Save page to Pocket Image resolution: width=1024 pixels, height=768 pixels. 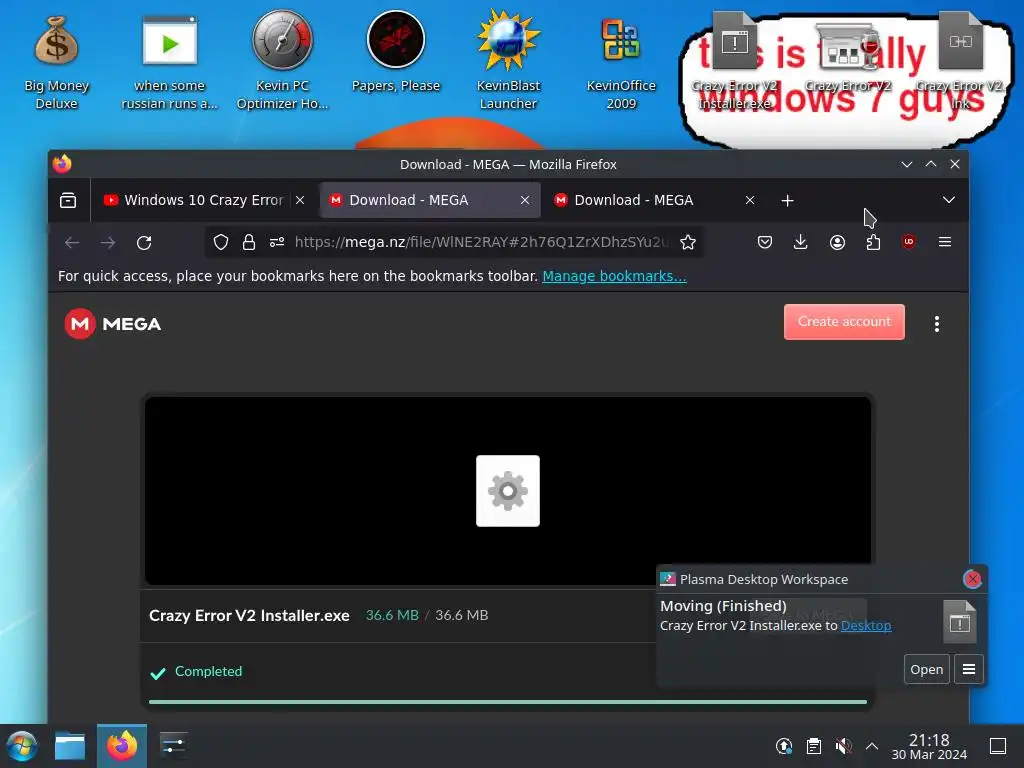point(765,242)
